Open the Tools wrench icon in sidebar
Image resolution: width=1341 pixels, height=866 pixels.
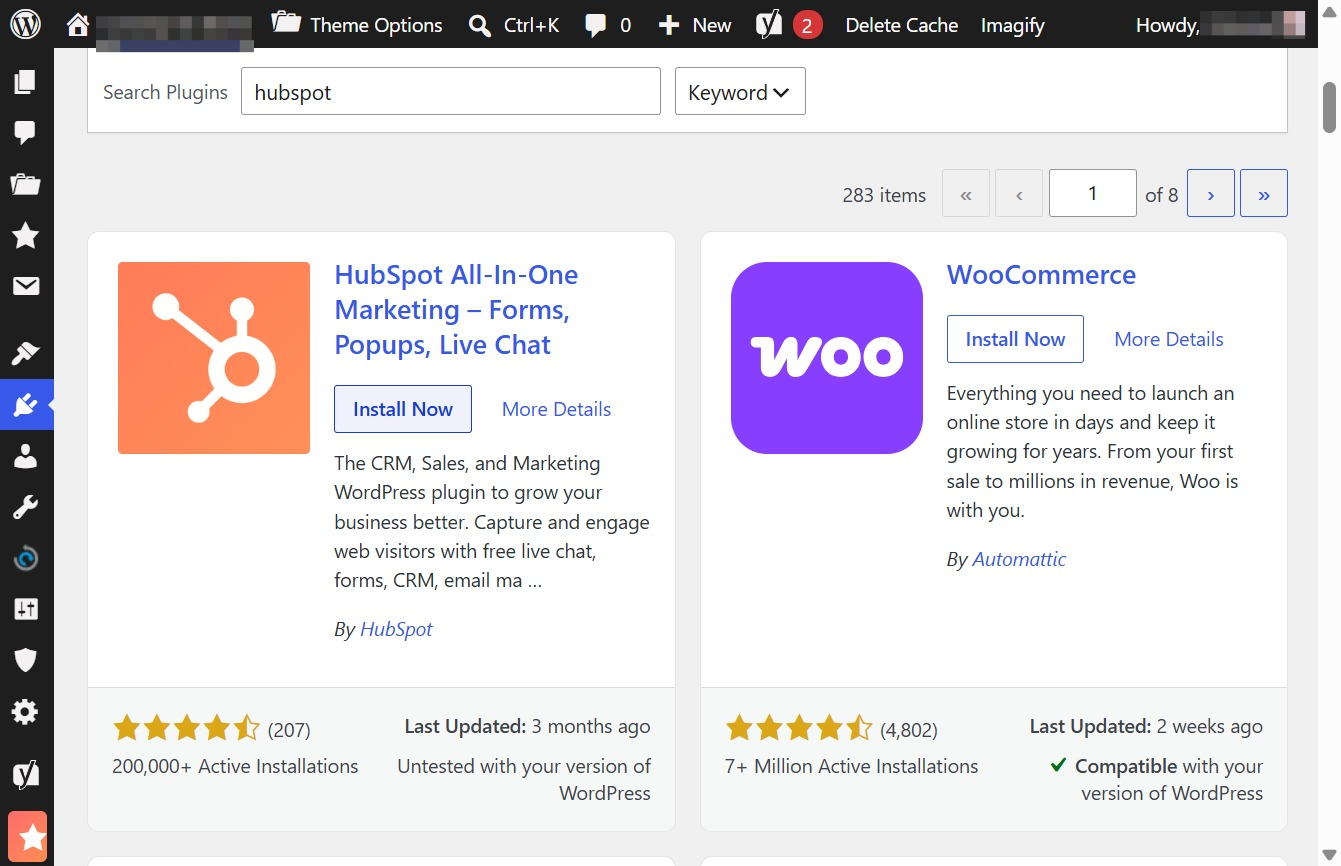(25, 507)
